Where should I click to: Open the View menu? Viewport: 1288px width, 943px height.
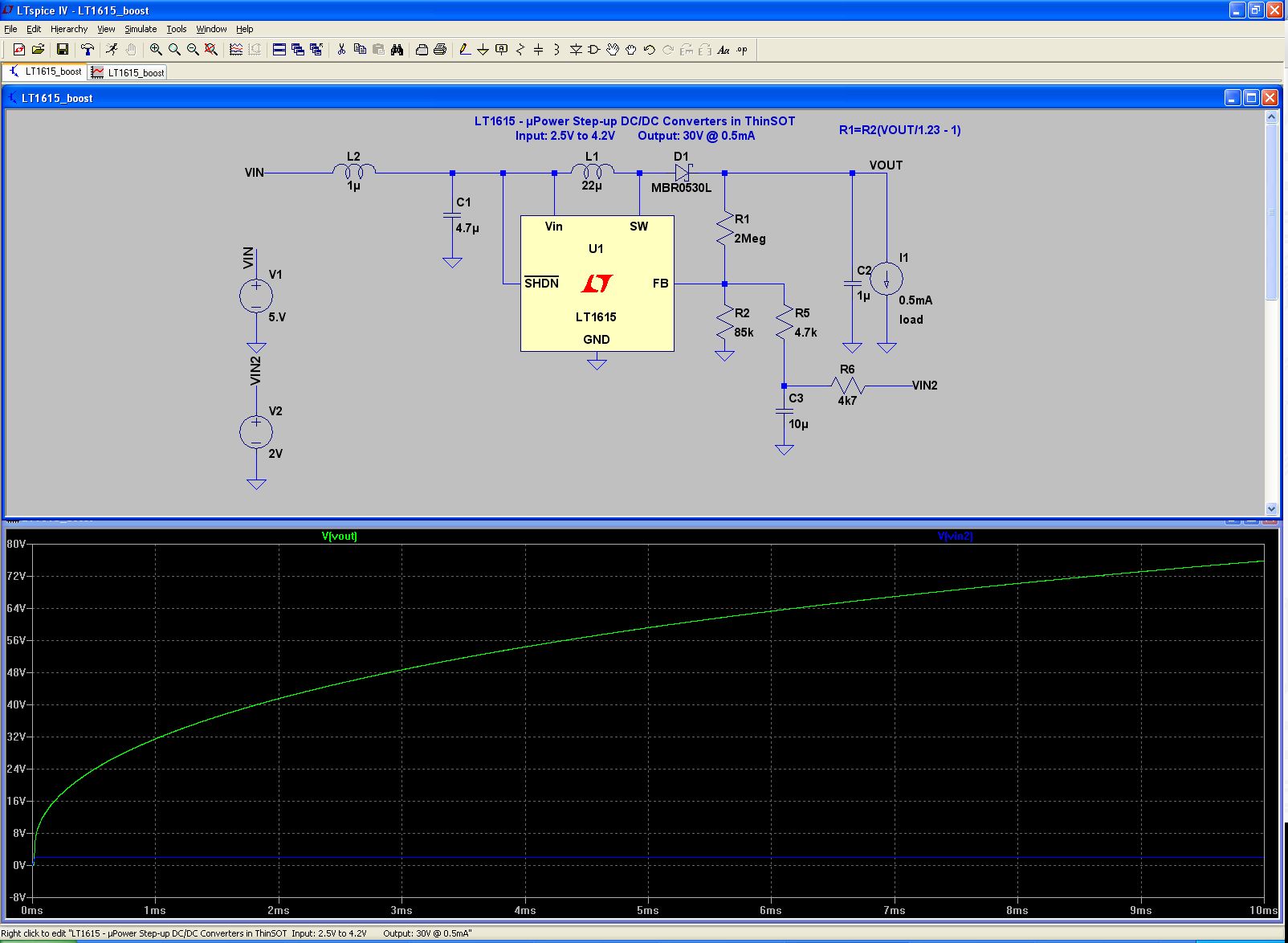(x=106, y=29)
